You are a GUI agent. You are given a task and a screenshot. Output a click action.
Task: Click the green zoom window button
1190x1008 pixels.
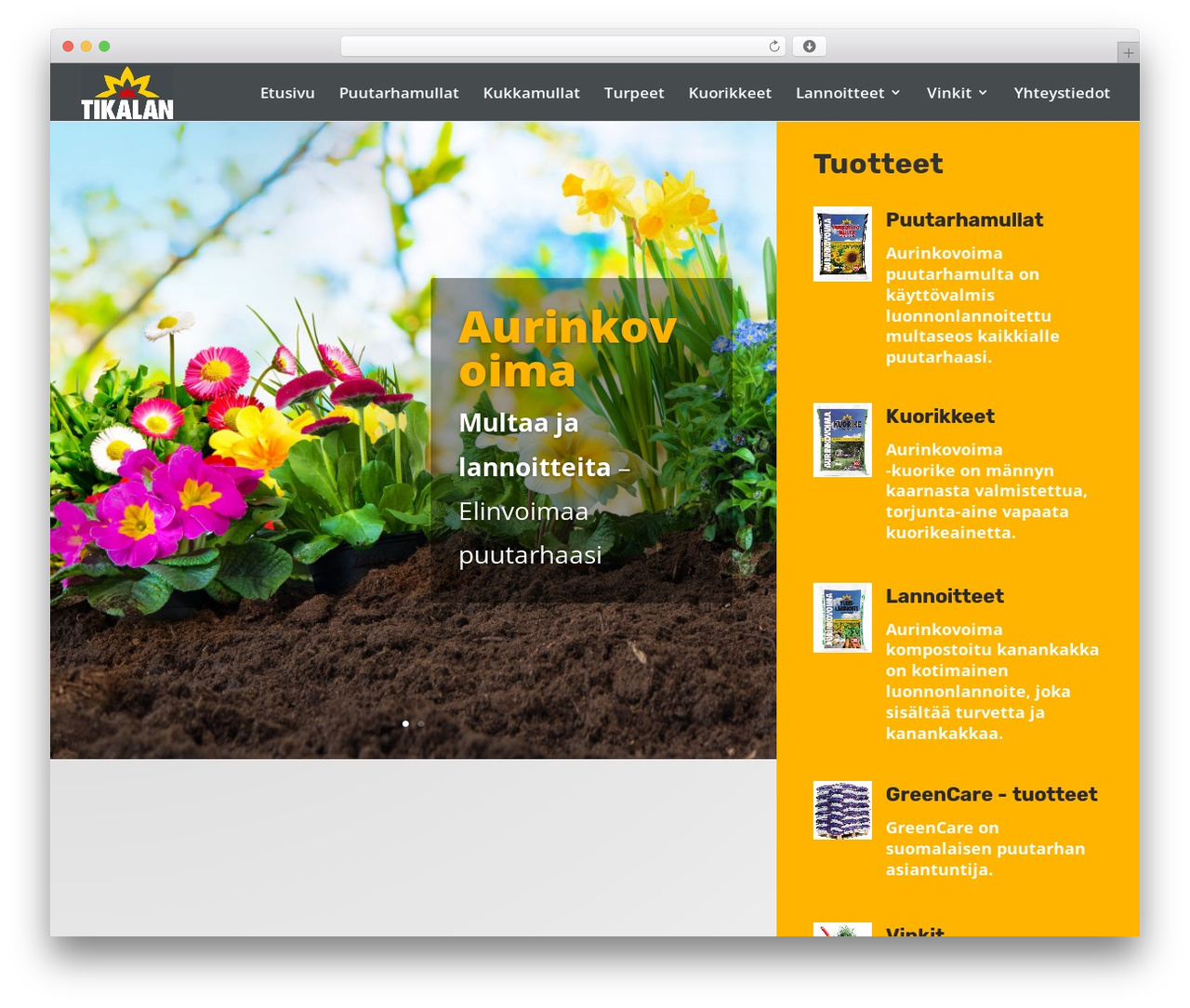[x=104, y=46]
